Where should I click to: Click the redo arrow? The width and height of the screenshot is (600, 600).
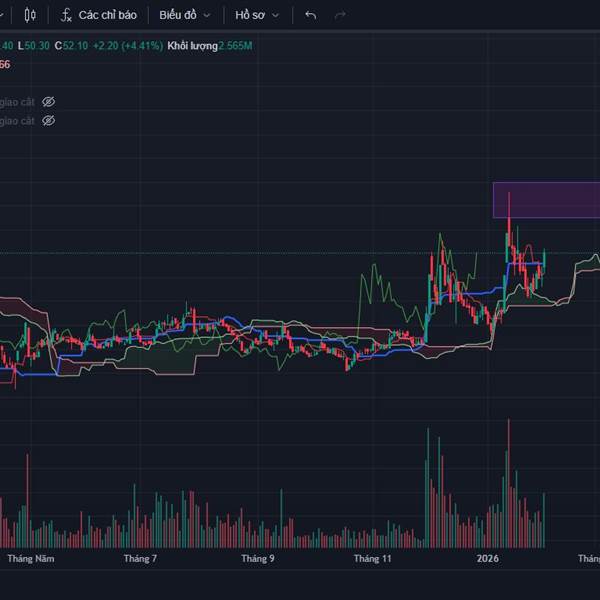pyautogui.click(x=340, y=15)
